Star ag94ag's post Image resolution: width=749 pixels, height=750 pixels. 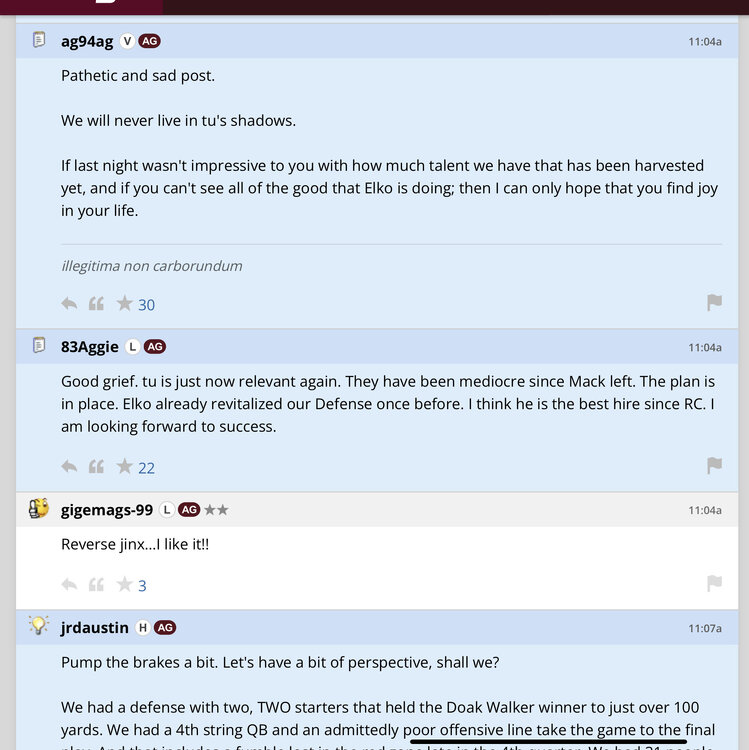[124, 303]
